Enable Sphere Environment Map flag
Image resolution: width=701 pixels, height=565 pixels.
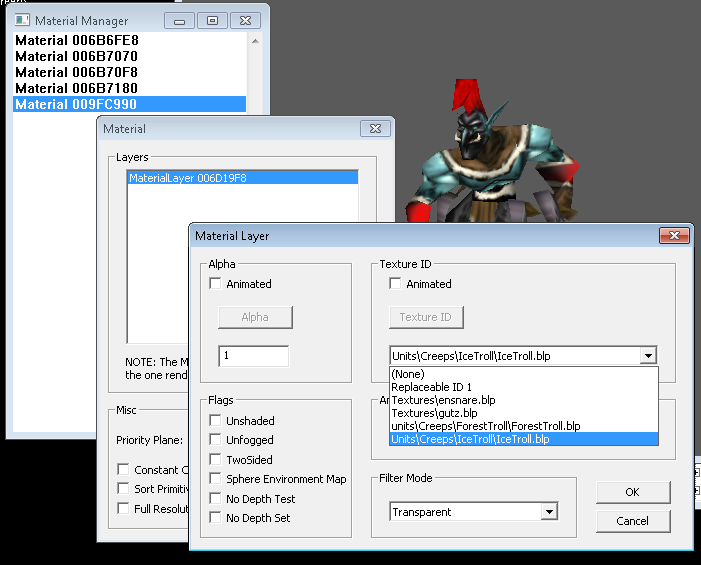click(215, 478)
